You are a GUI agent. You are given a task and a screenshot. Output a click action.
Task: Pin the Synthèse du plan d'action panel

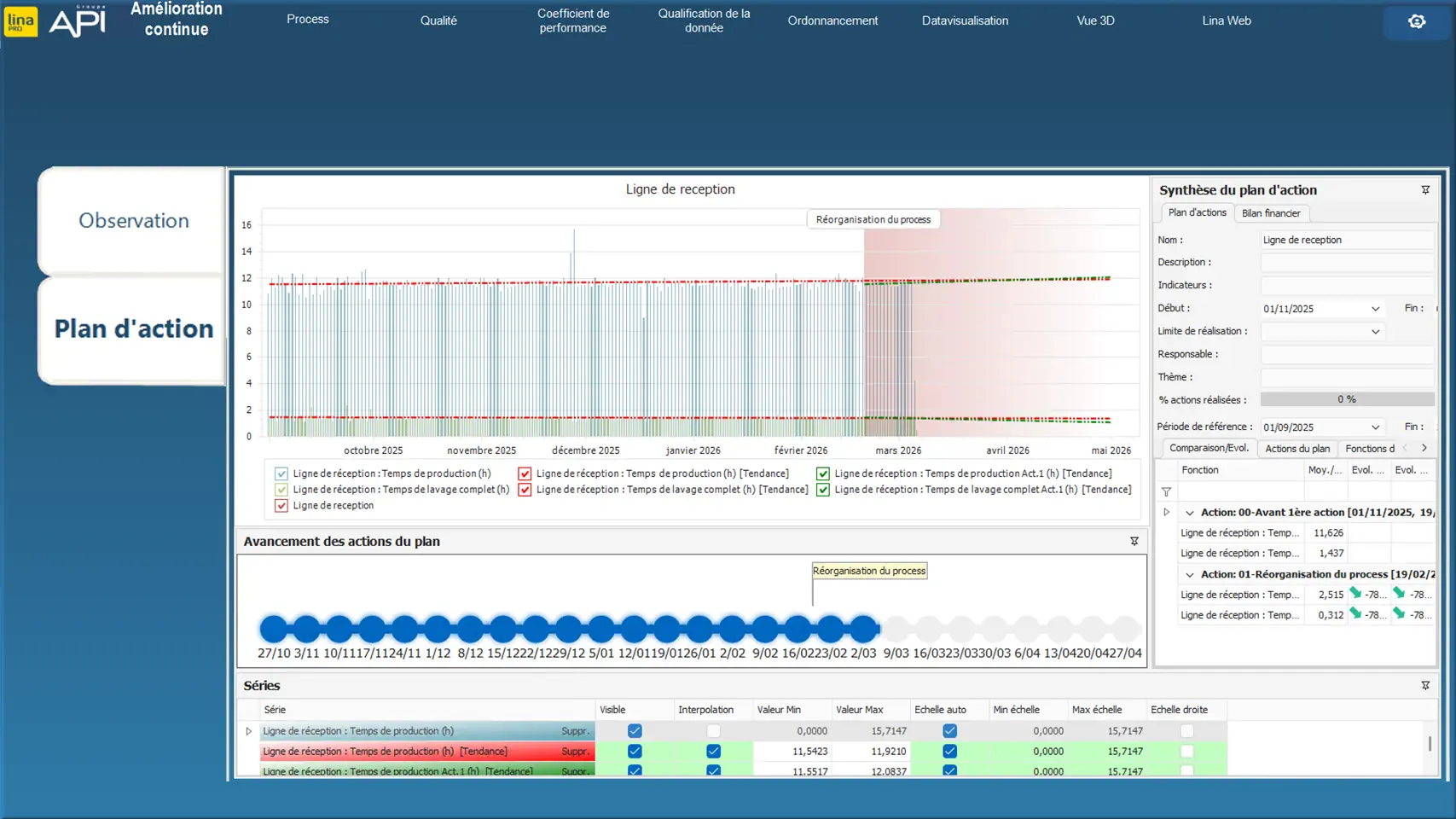1425,190
